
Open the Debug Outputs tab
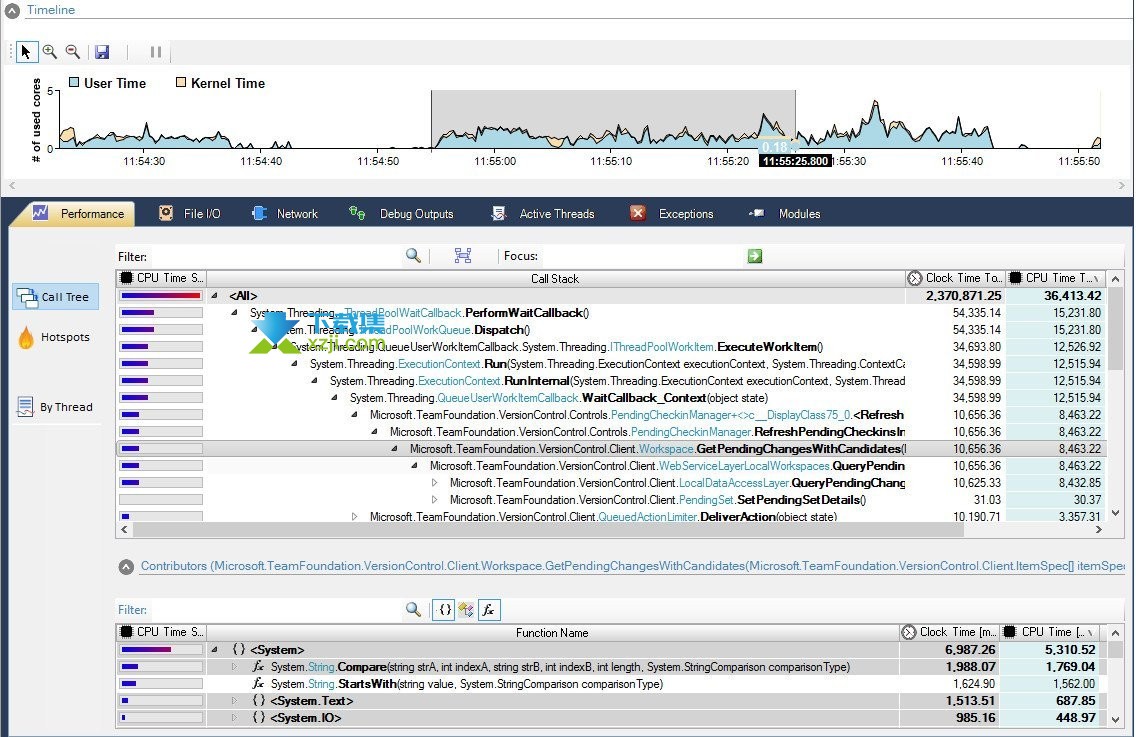pos(401,214)
